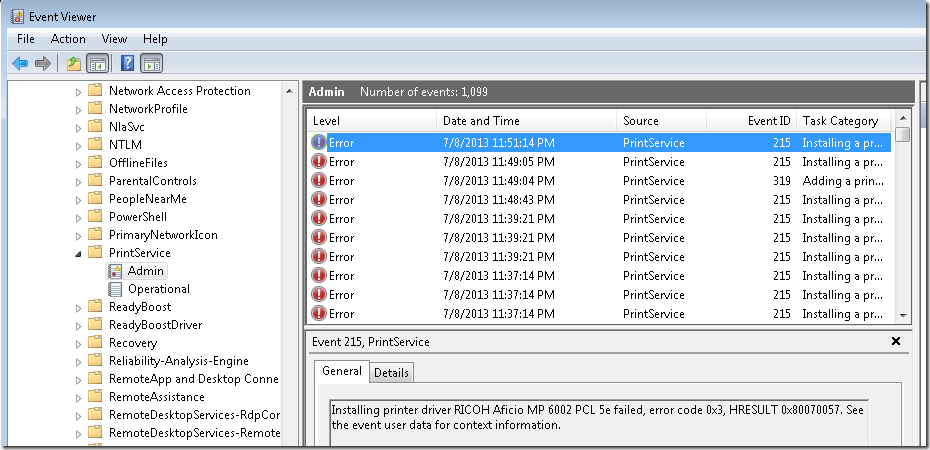Expand the ReadyBoost folder node
The image size is (930, 450).
78,308
